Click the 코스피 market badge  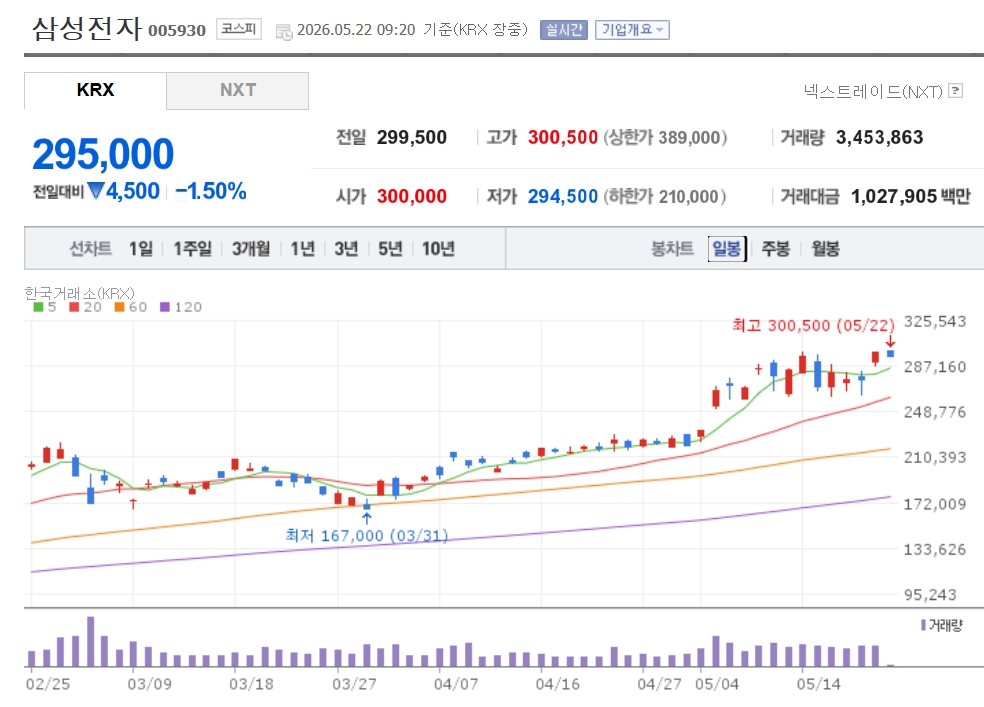pyautogui.click(x=238, y=29)
